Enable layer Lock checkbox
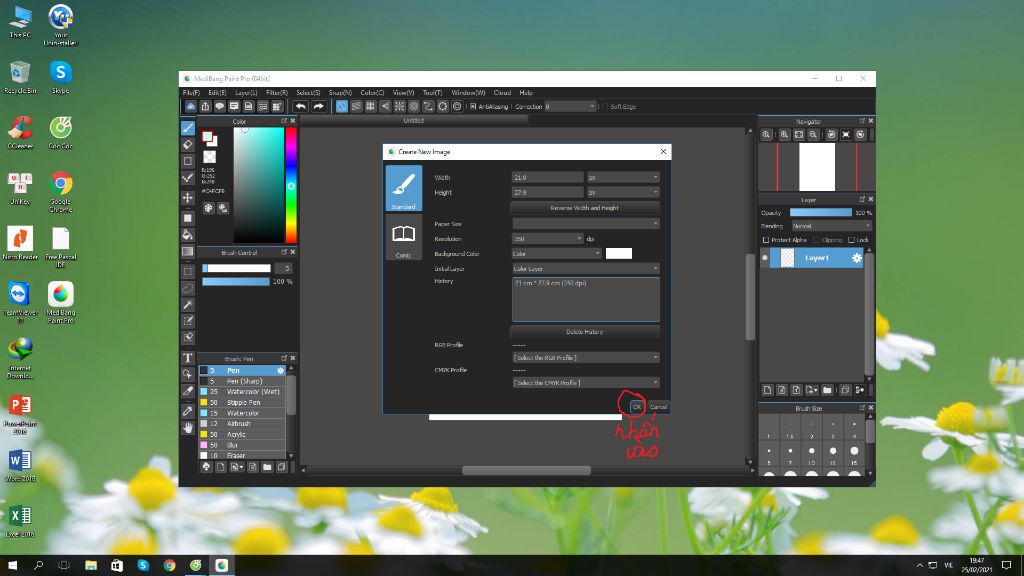This screenshot has width=1024, height=576. pyautogui.click(x=852, y=240)
